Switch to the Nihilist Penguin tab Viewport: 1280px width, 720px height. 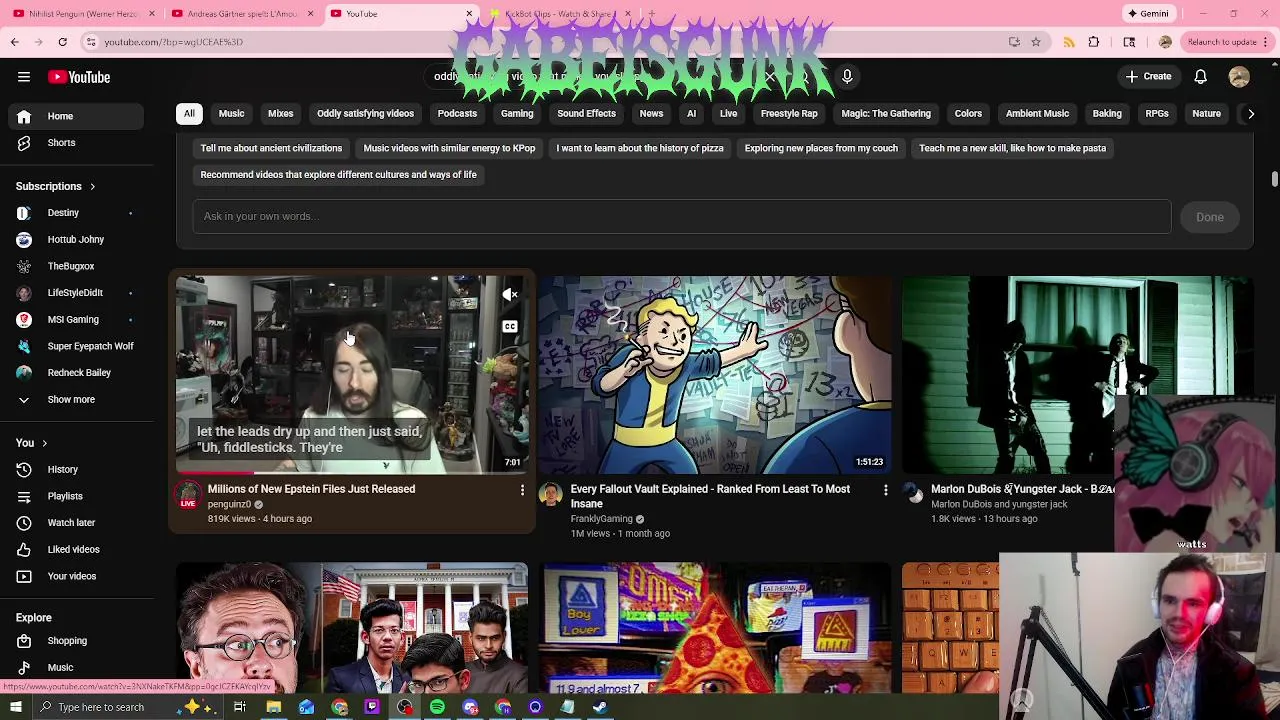(x=82, y=14)
